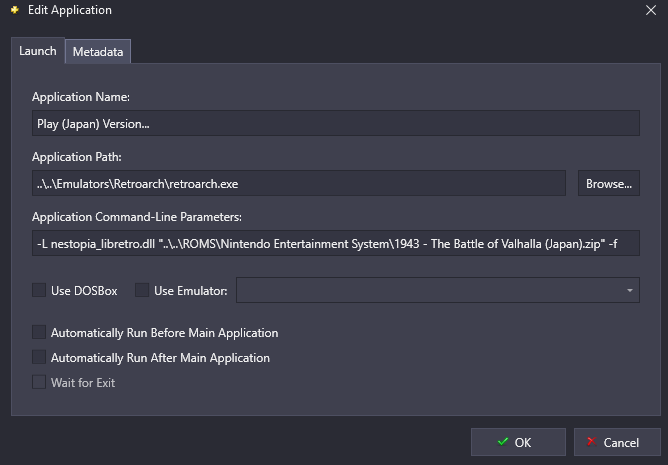Enable the Use DOSBox checkbox
The height and width of the screenshot is (465, 668).
39,290
